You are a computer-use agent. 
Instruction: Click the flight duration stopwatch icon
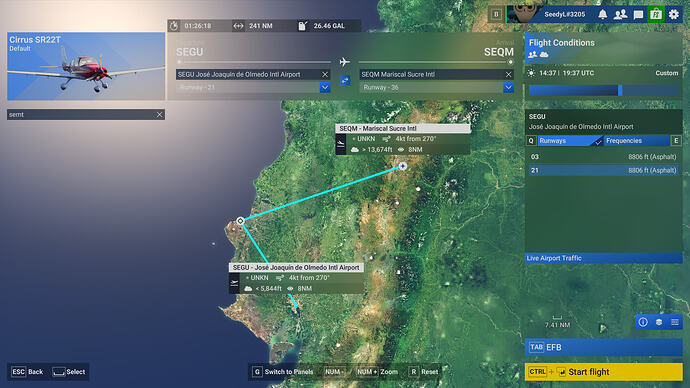pos(174,26)
